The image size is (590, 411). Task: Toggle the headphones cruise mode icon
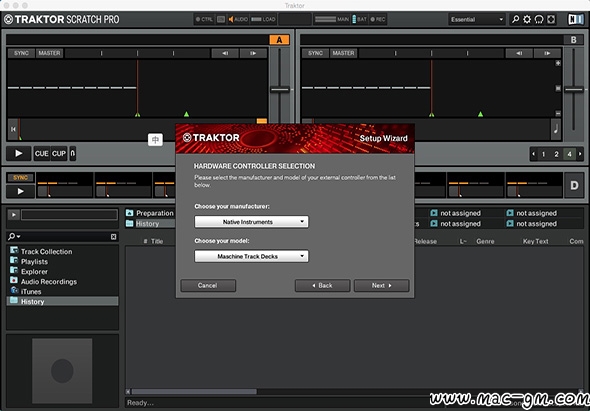coord(539,19)
